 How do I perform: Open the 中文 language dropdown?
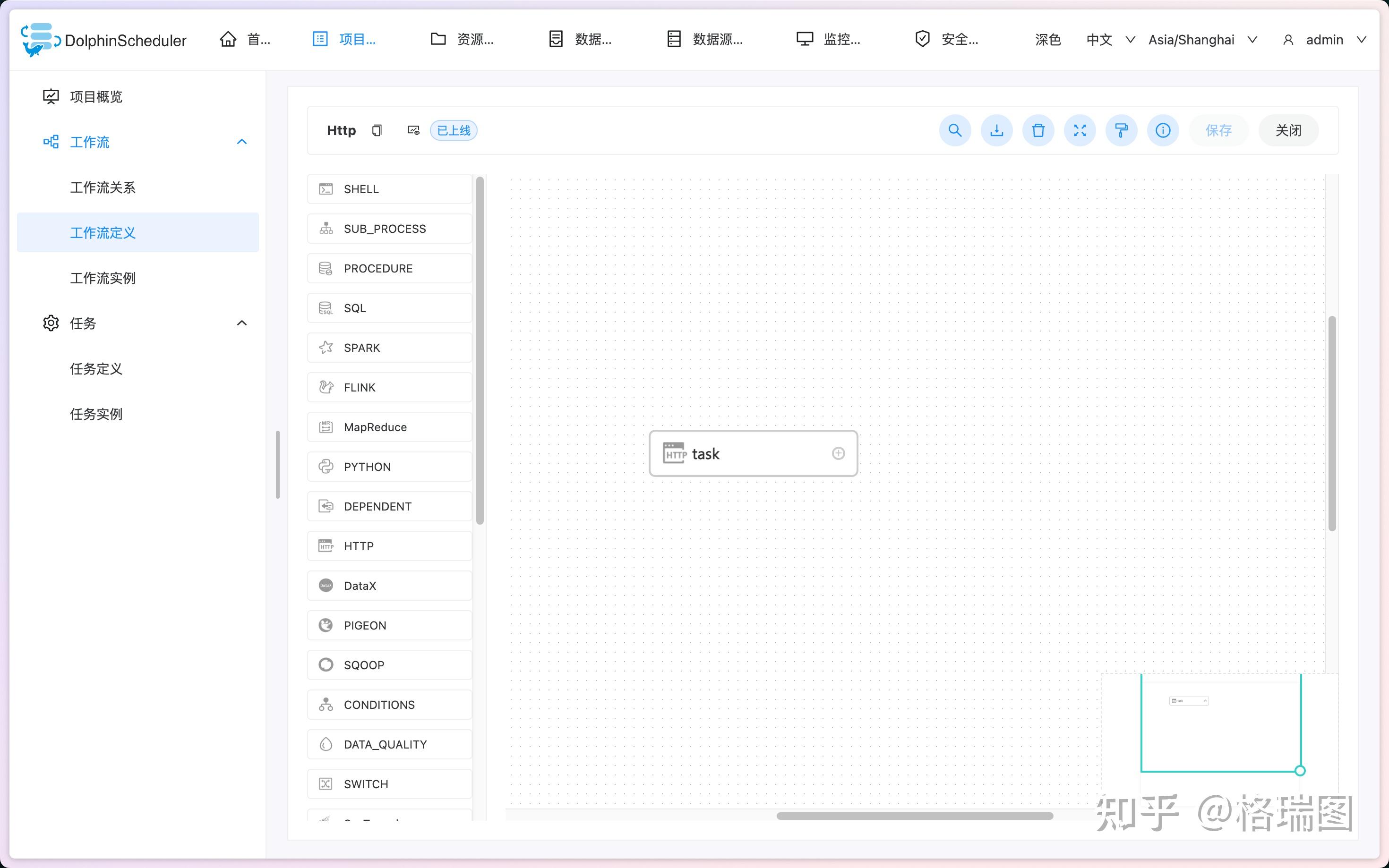tap(1109, 40)
